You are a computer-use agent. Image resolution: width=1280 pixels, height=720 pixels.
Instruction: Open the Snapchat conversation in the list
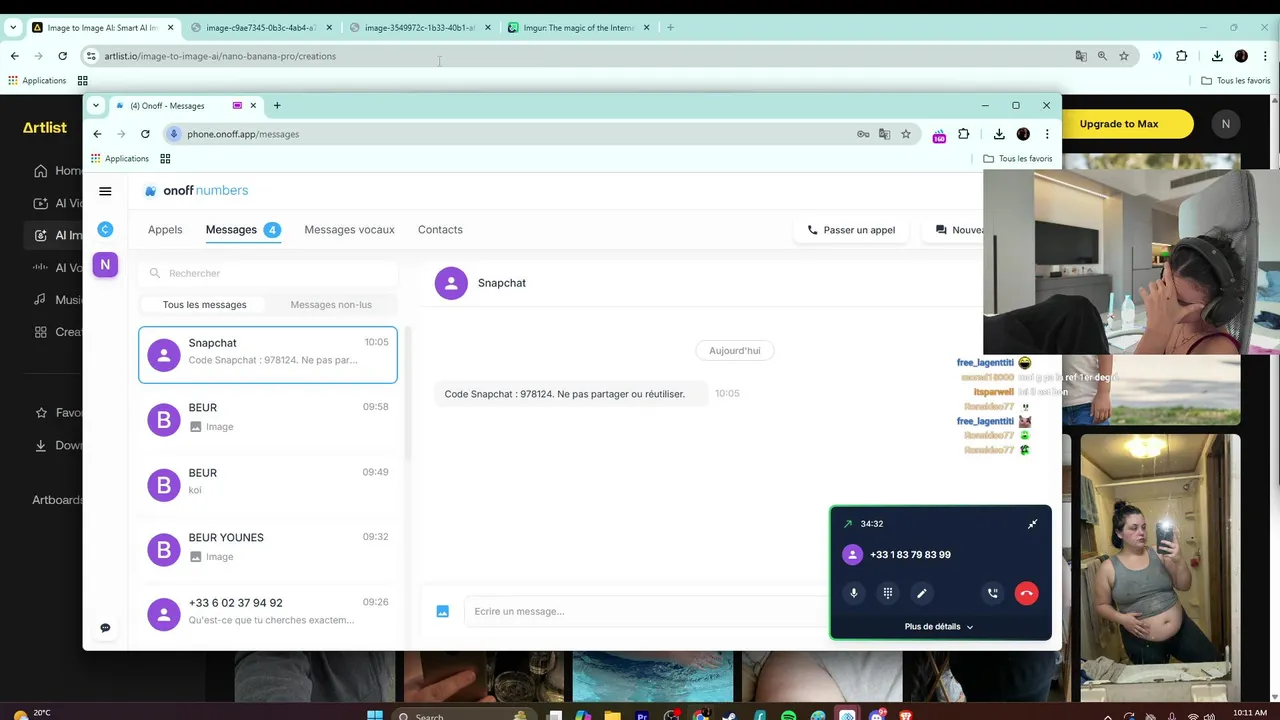coord(268,355)
